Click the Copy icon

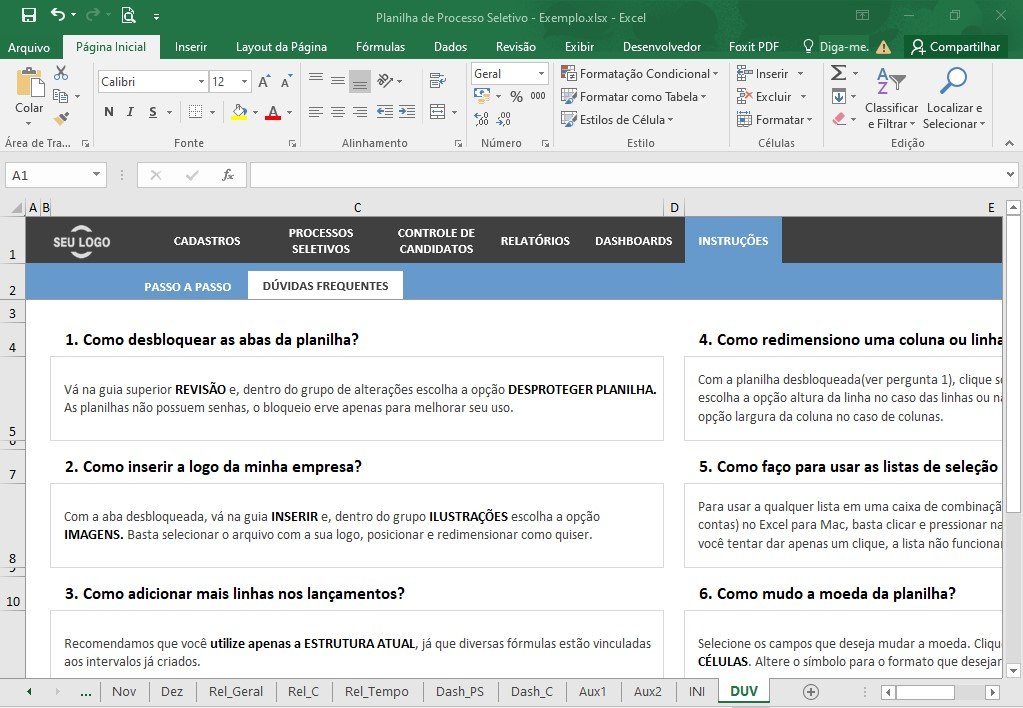click(x=61, y=96)
